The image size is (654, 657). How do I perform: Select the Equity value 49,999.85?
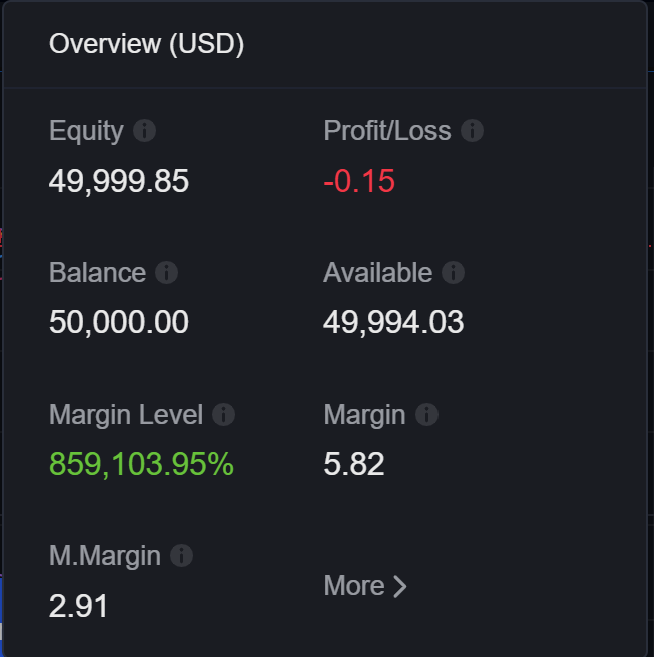coord(119,181)
